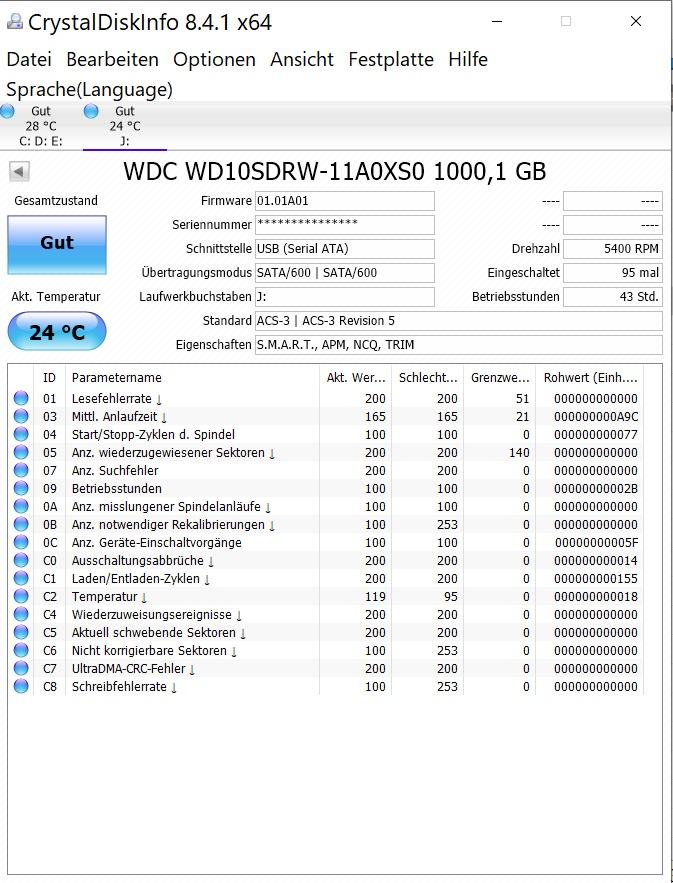Click the Eigenschaften S.M.A.R.T. field
The height and width of the screenshot is (883, 673).
[458, 345]
